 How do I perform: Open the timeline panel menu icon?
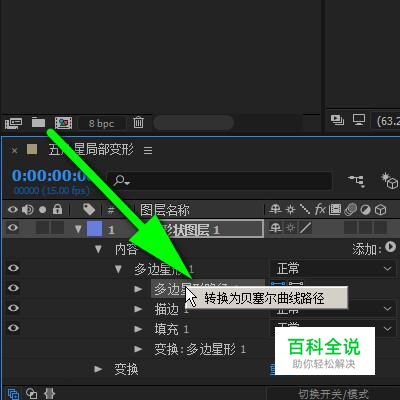(148, 150)
